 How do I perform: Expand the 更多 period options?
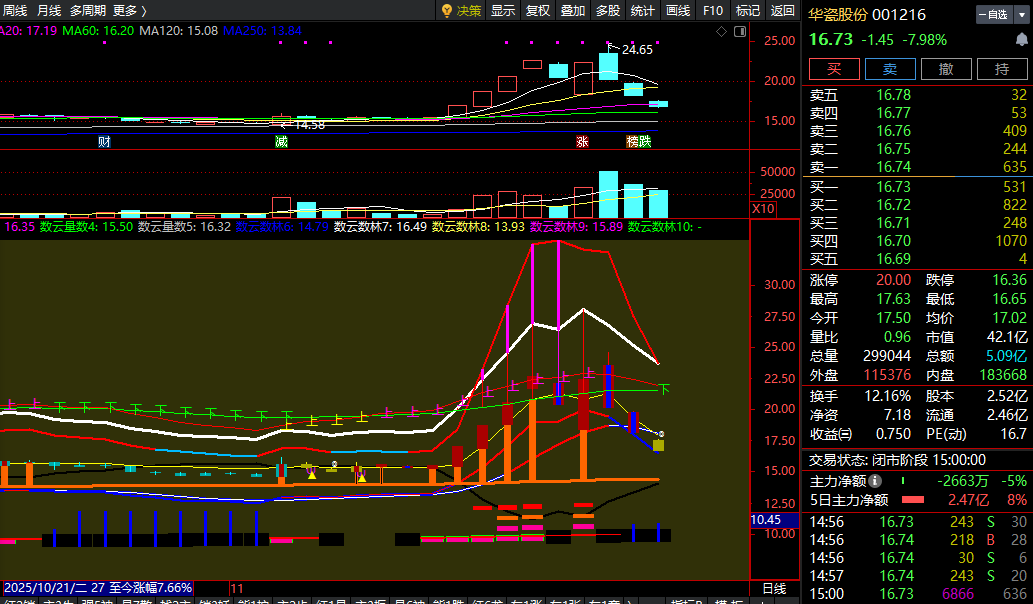point(130,11)
